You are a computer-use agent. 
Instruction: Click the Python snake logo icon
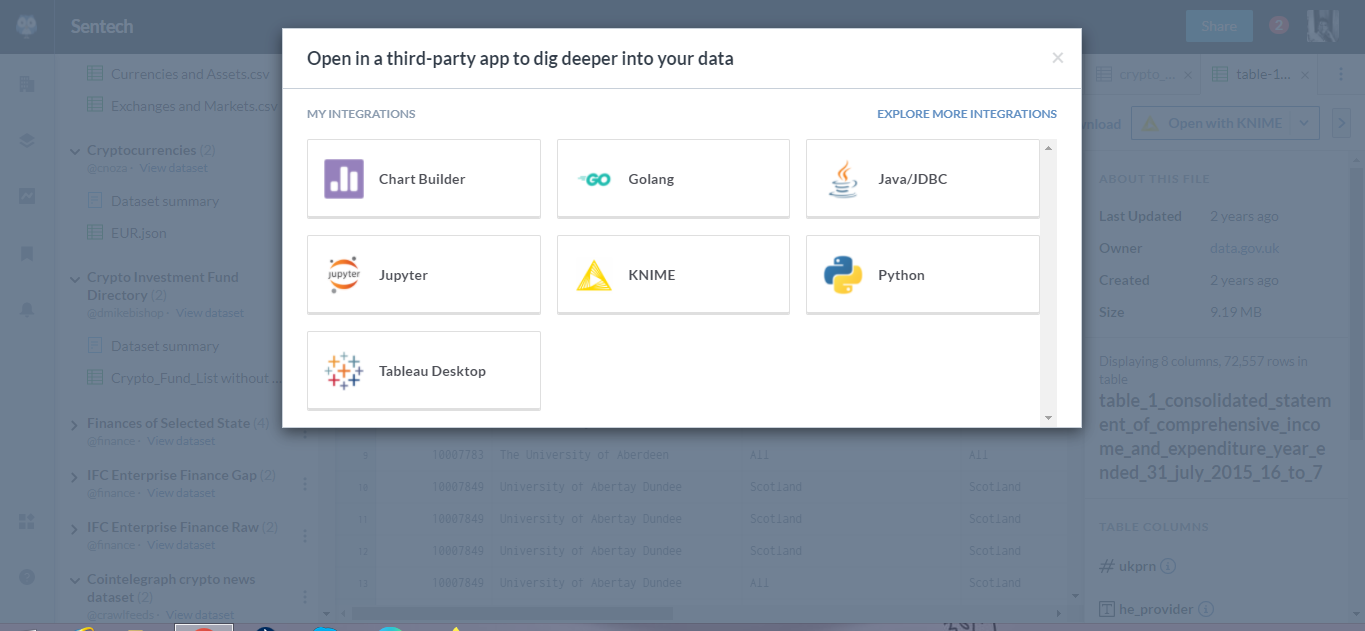tap(843, 275)
